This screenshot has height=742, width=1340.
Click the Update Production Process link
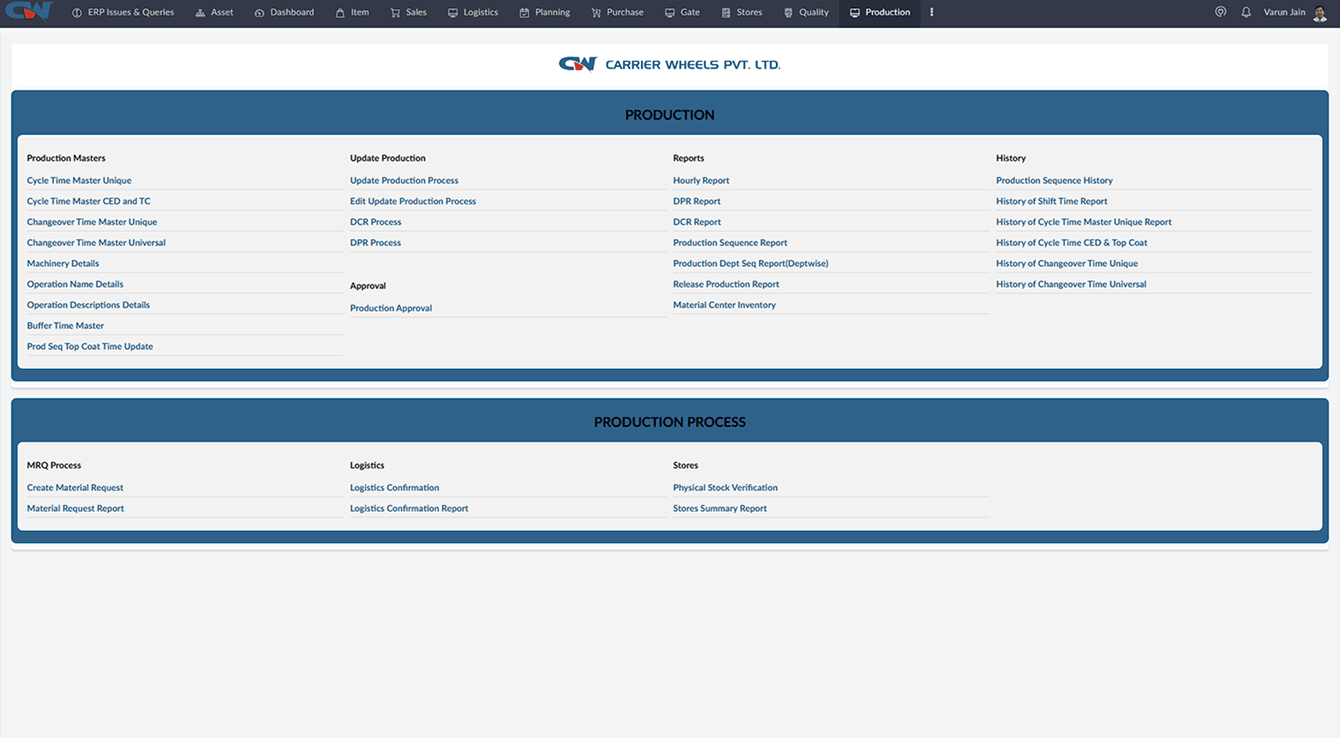(x=404, y=180)
